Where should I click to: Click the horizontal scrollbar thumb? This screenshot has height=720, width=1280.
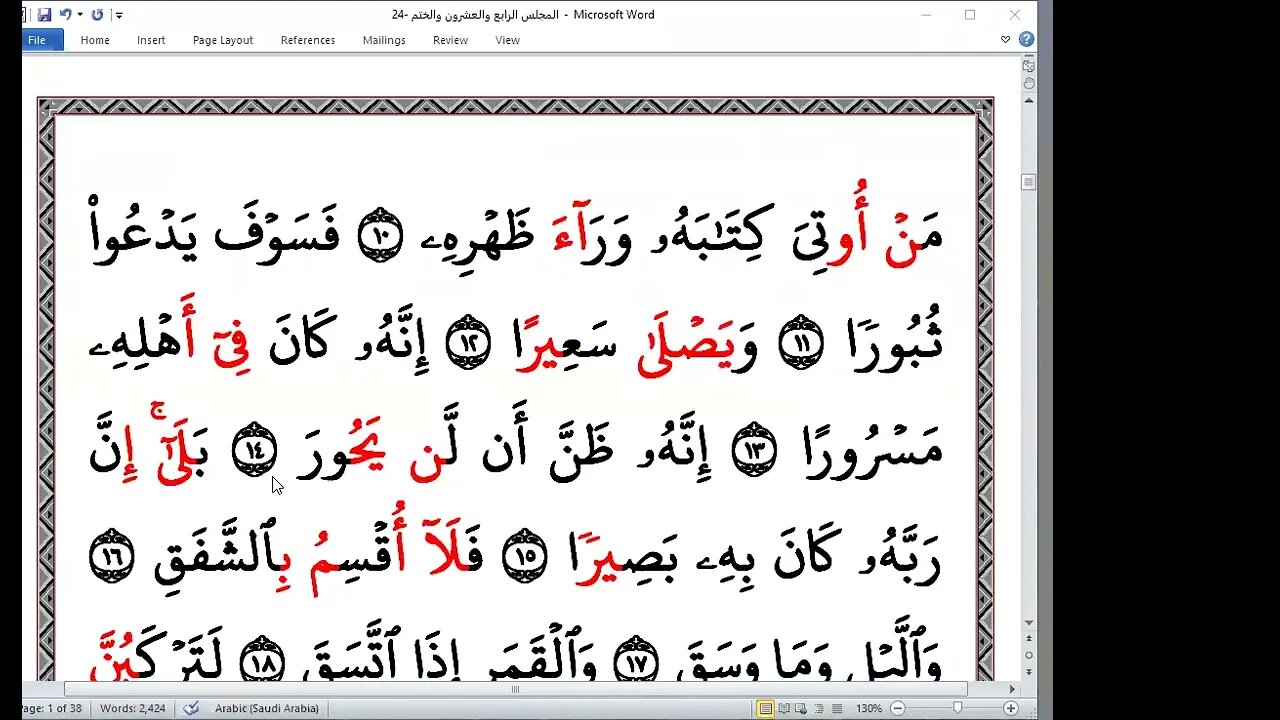pos(516,689)
